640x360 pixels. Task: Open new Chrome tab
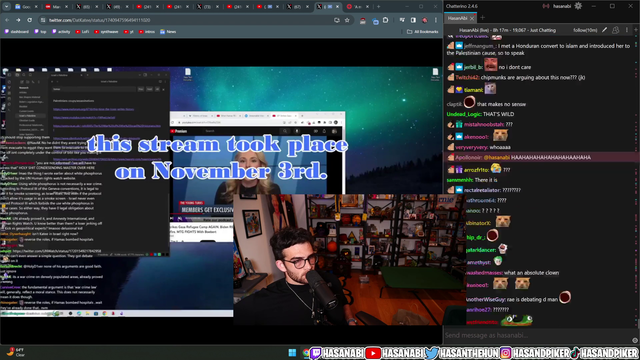pos(378,7)
